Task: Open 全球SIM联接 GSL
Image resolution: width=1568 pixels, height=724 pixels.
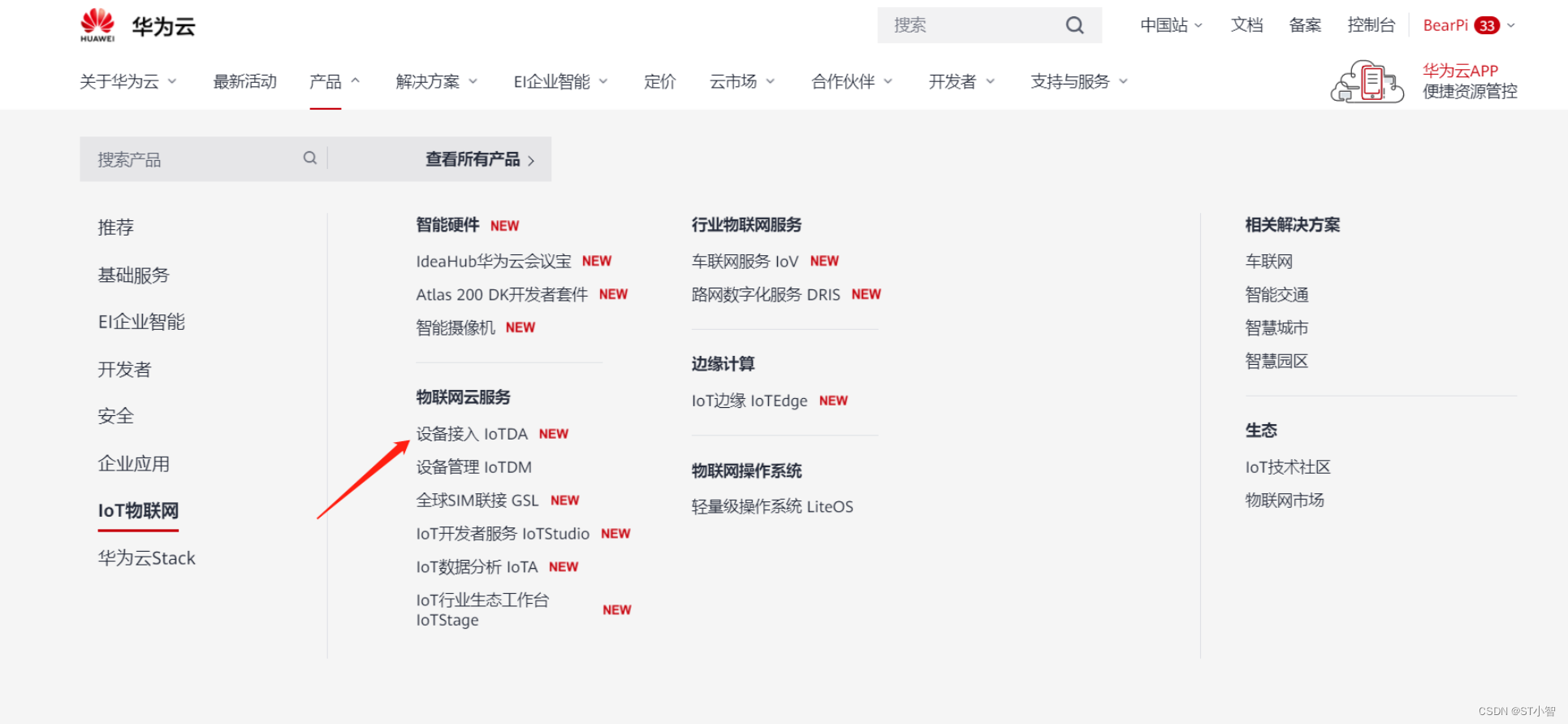Action: (477, 501)
